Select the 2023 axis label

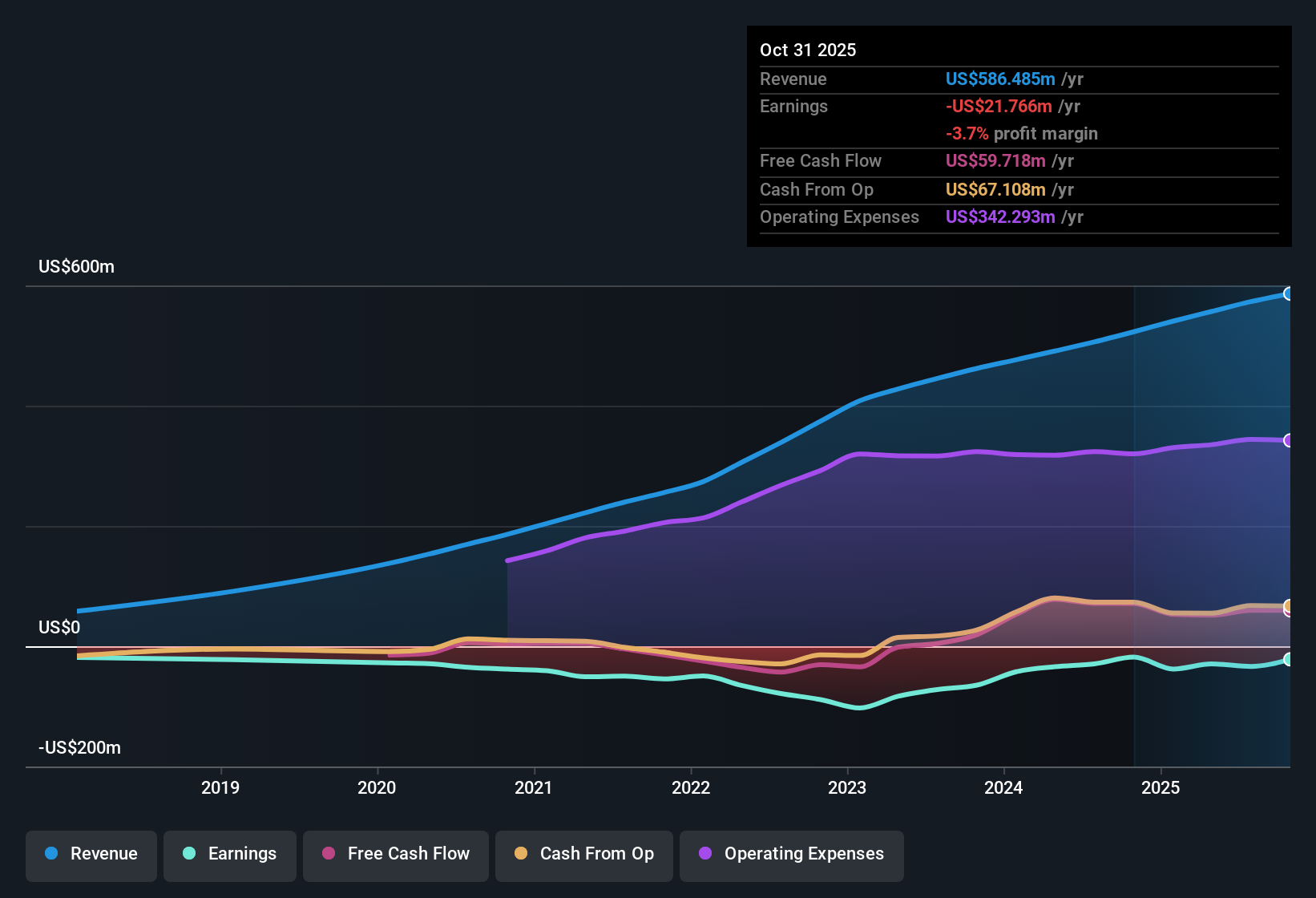[x=848, y=787]
